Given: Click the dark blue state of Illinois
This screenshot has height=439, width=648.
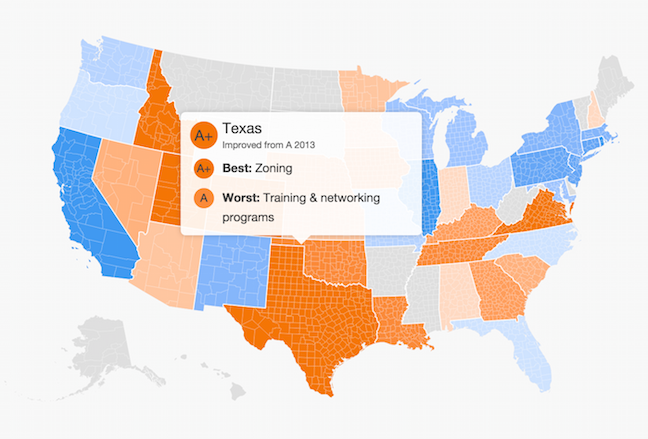Looking at the screenshot, I should pos(429,194).
